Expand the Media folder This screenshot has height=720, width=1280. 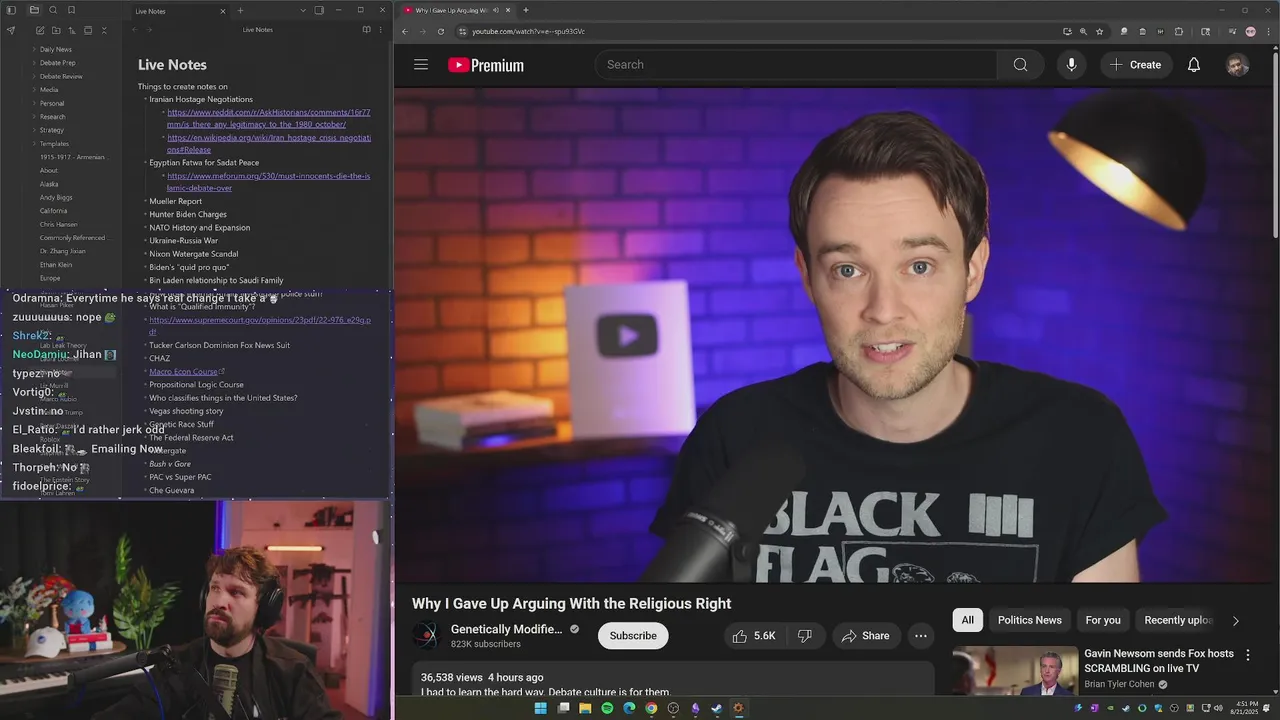pos(49,90)
